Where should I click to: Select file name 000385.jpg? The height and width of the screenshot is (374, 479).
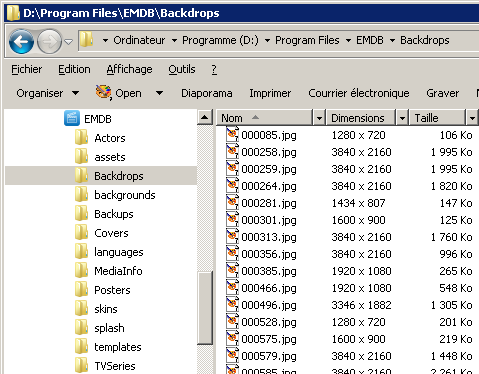[x=269, y=271]
